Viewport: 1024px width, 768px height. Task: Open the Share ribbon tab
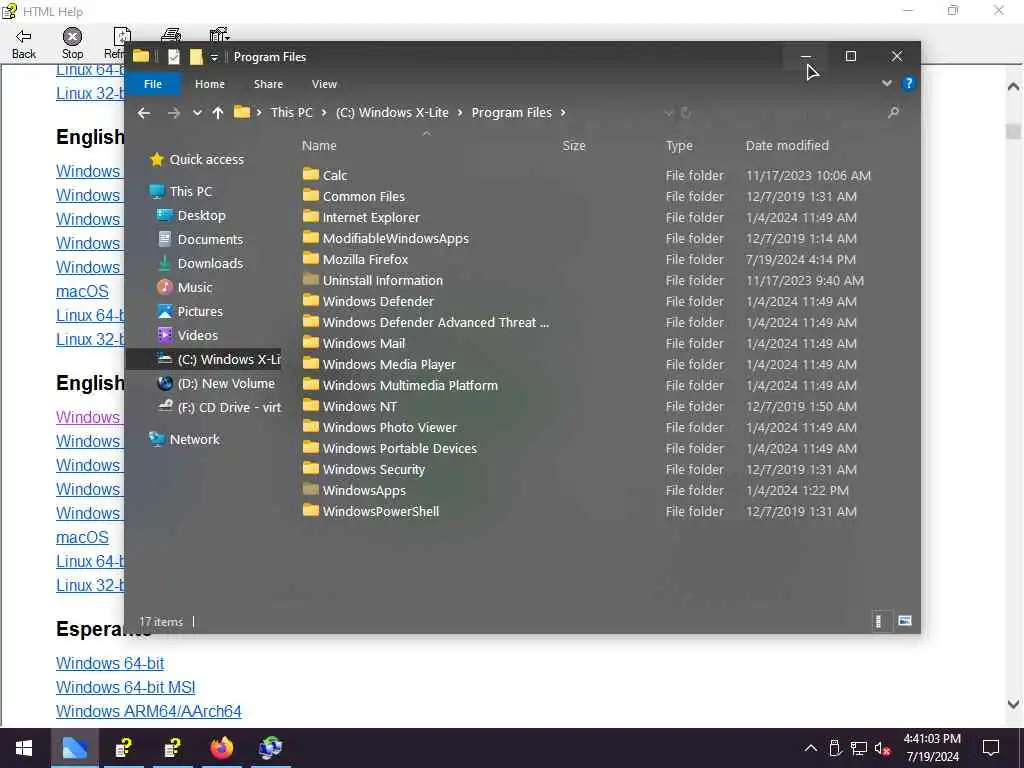[x=268, y=84]
